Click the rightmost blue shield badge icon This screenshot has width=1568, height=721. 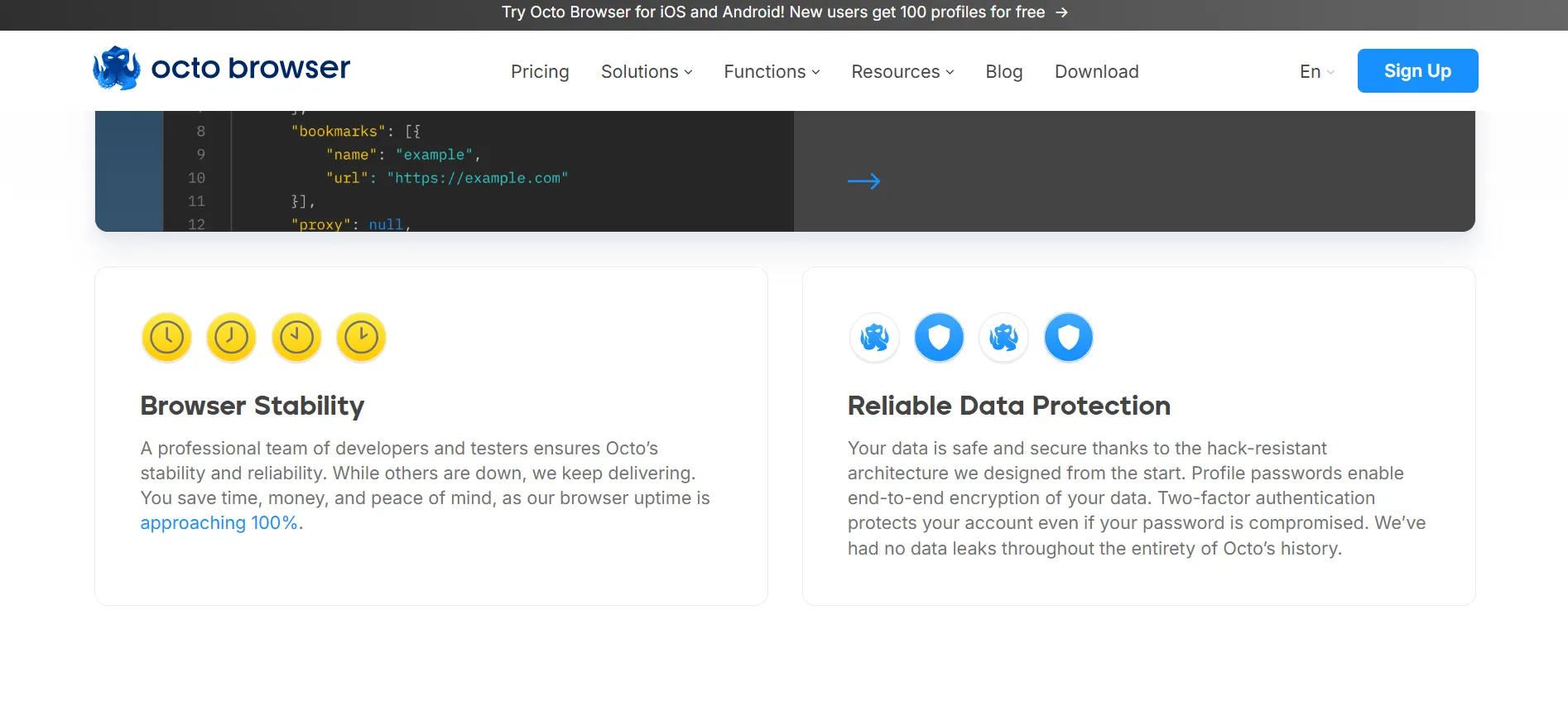tap(1069, 338)
